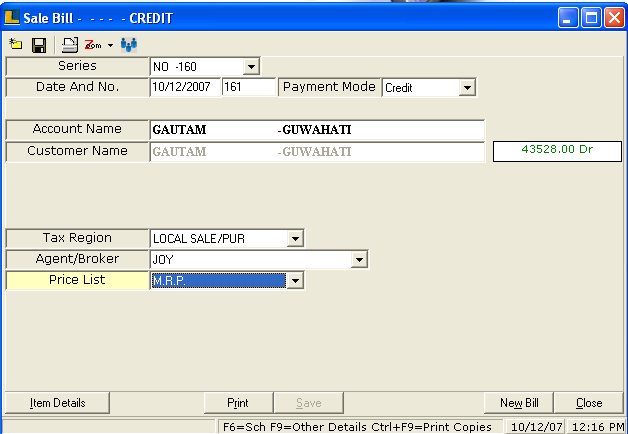Click the NO -160 series box
Viewport: 628px width, 434px height.
(x=197, y=66)
